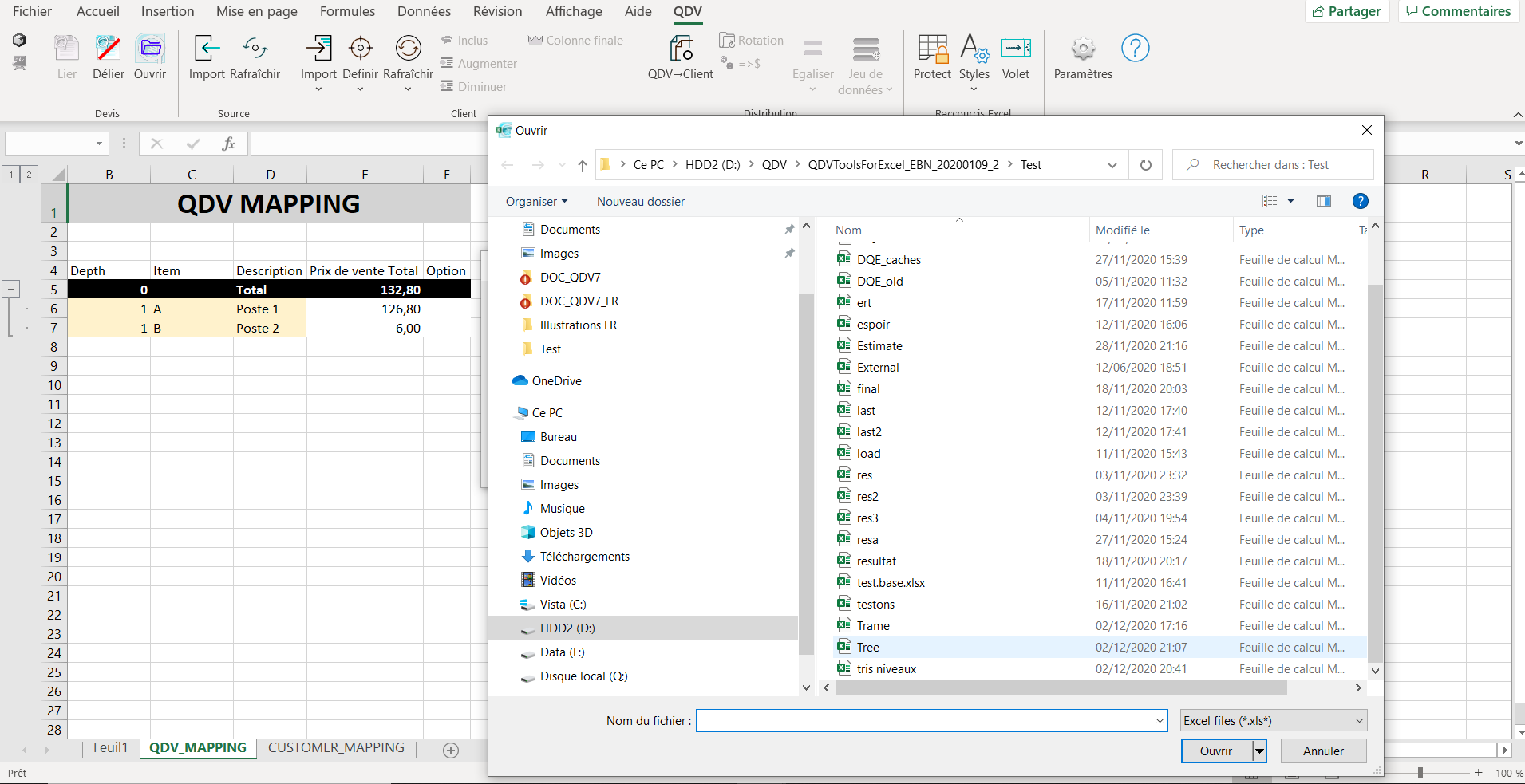Click the Egaliser icon
Viewport: 1525px width, 784px height.
[x=813, y=49]
